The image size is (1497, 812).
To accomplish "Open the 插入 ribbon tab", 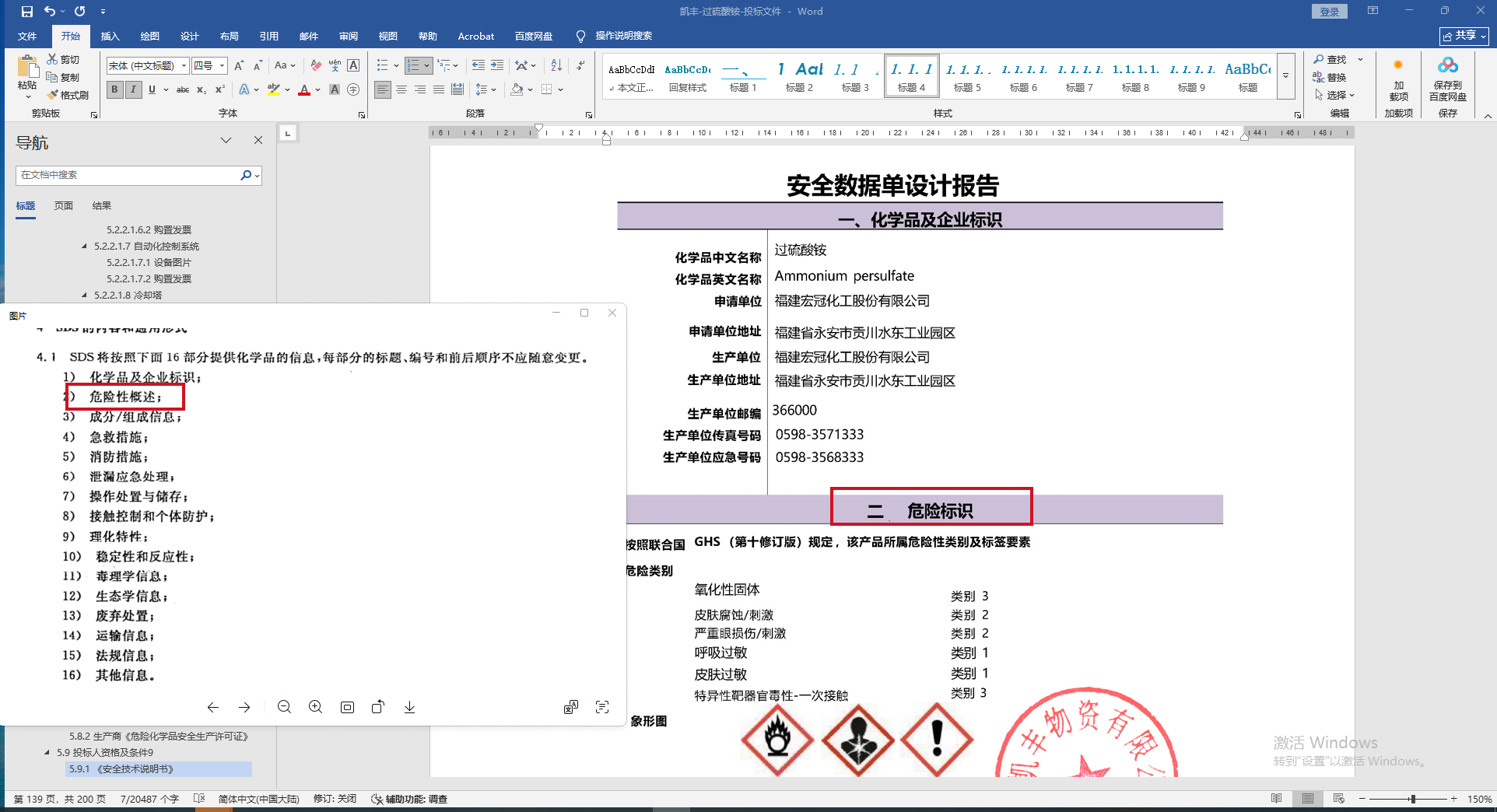I will pos(110,36).
